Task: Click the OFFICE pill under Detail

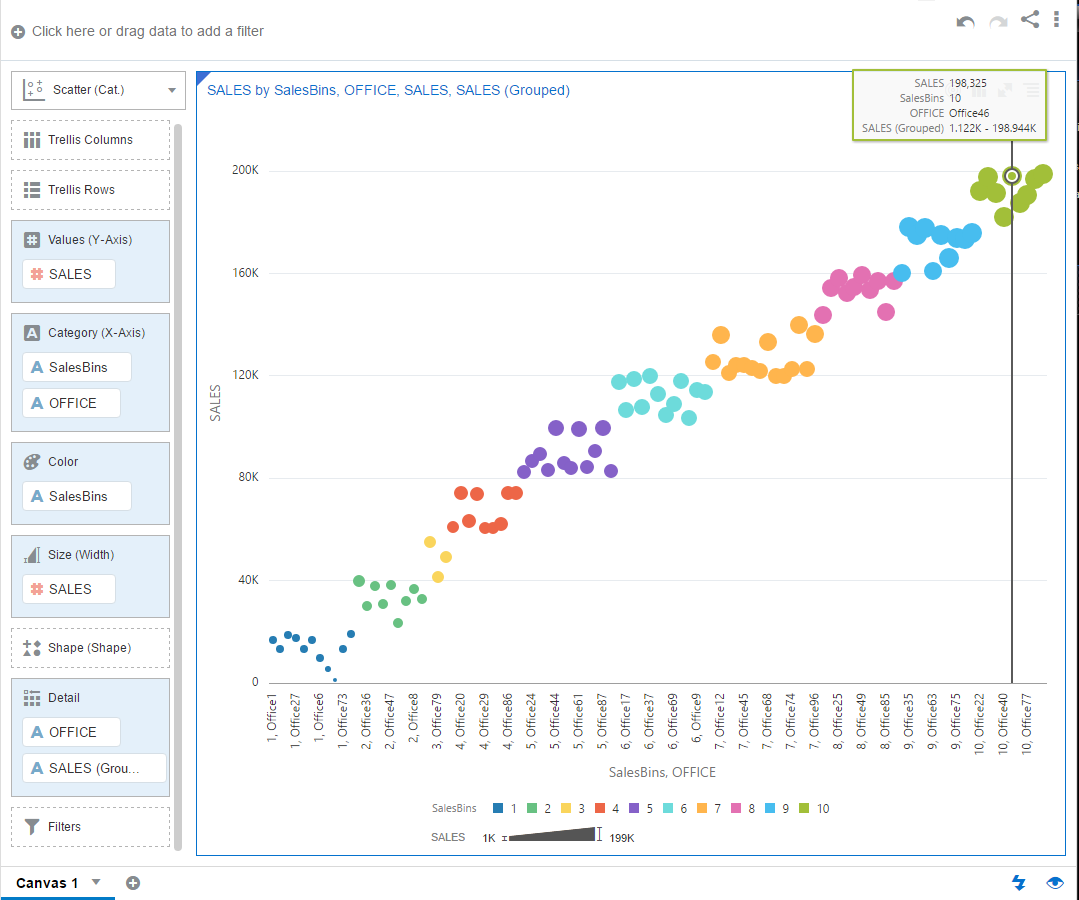Action: point(72,732)
